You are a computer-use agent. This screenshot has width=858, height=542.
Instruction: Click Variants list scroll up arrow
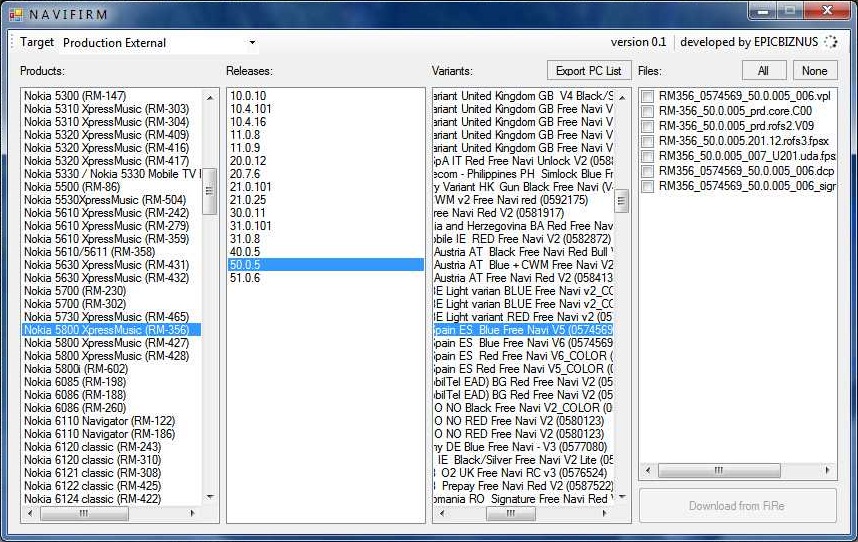click(622, 97)
